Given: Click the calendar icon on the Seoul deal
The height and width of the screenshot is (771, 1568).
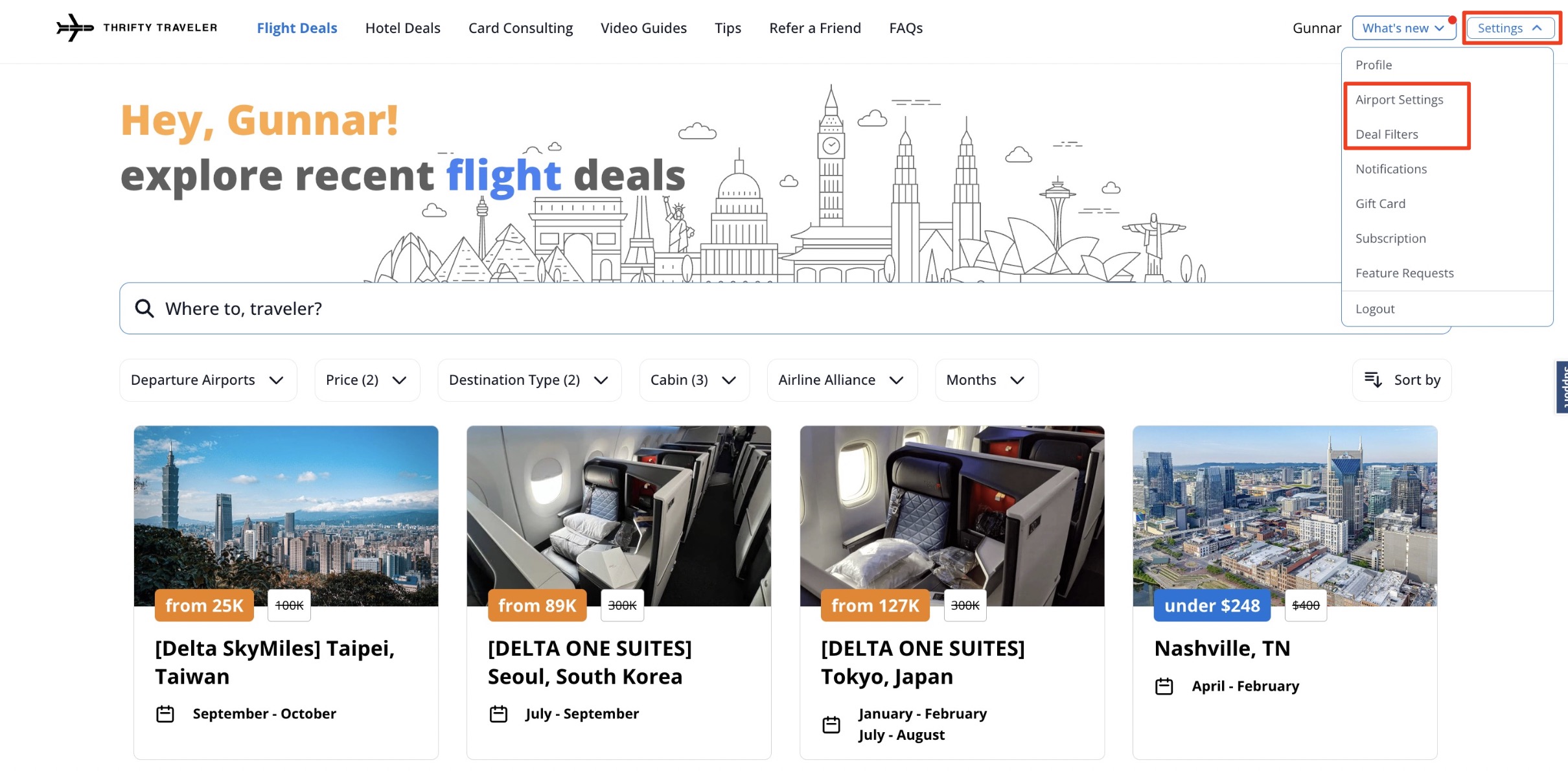Looking at the screenshot, I should click(x=498, y=713).
